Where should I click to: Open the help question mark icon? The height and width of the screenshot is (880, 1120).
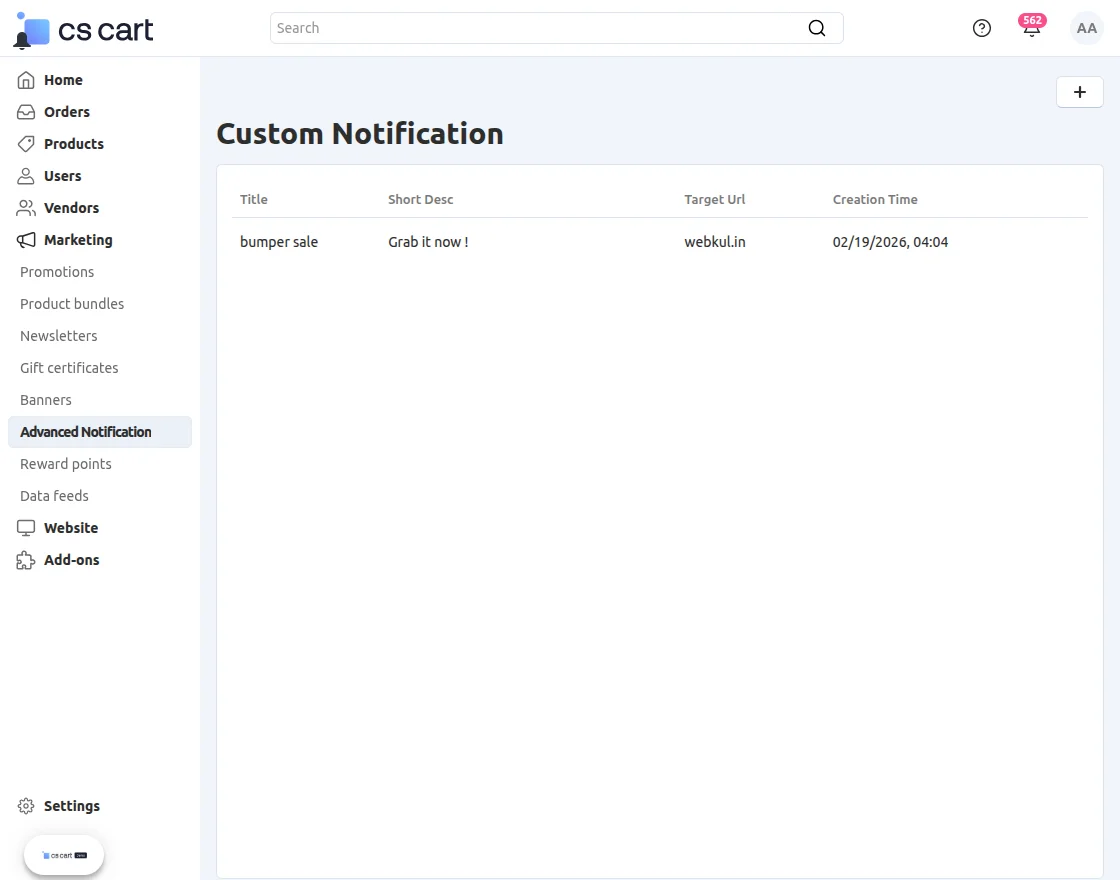[x=982, y=28]
